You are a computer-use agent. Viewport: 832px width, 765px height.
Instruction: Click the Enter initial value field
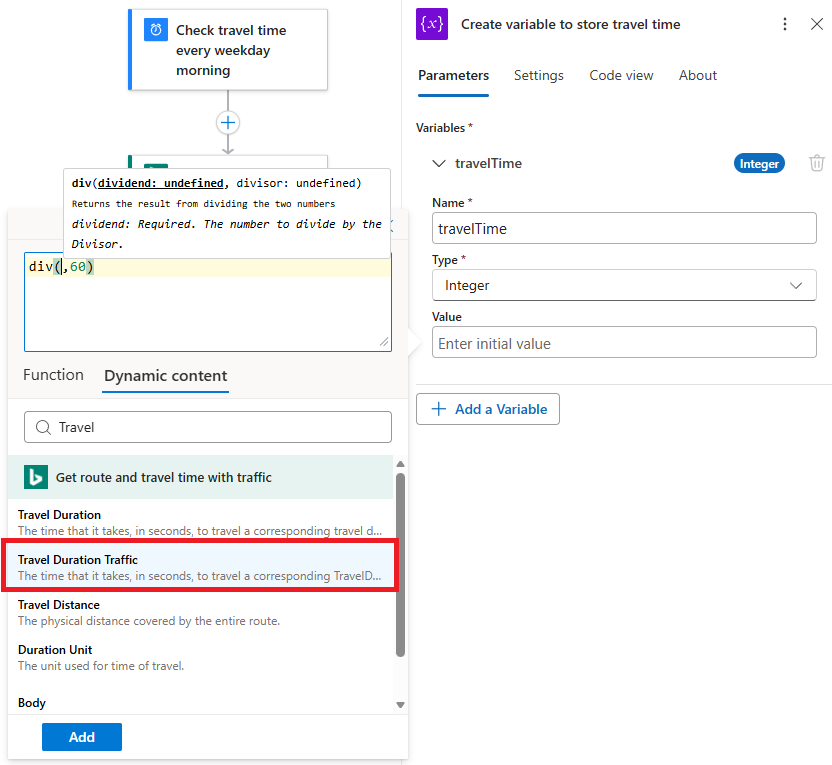tap(624, 342)
